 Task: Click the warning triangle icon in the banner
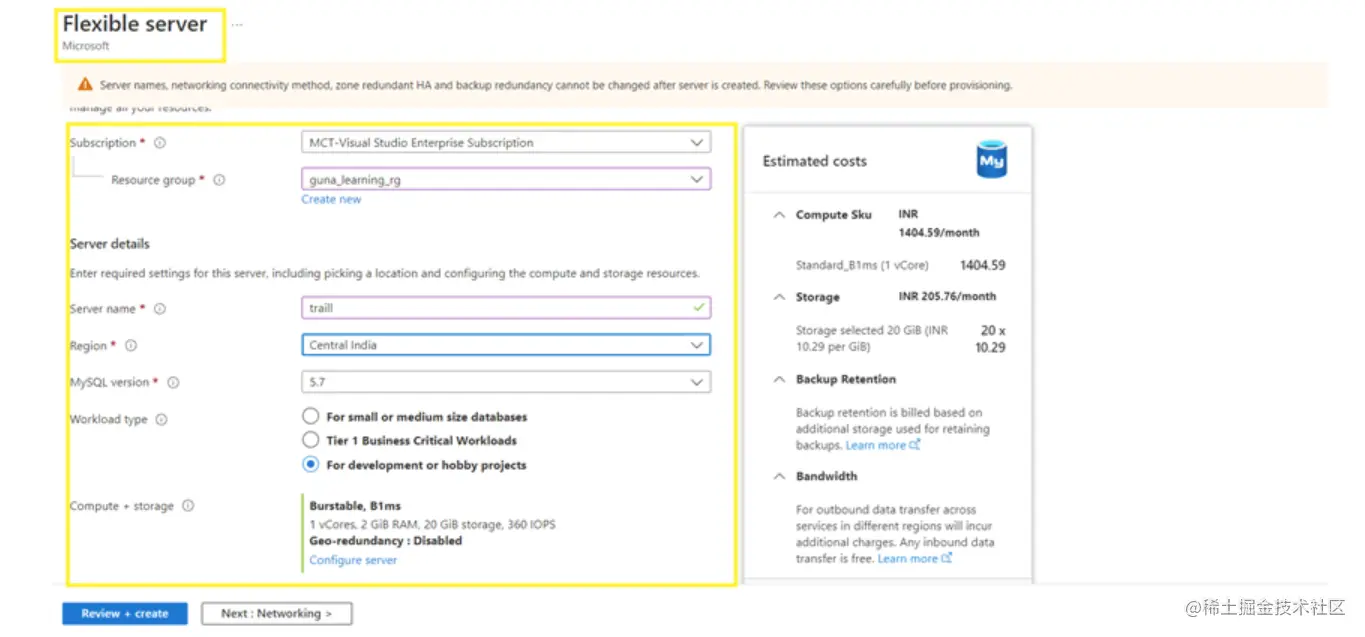click(x=86, y=85)
